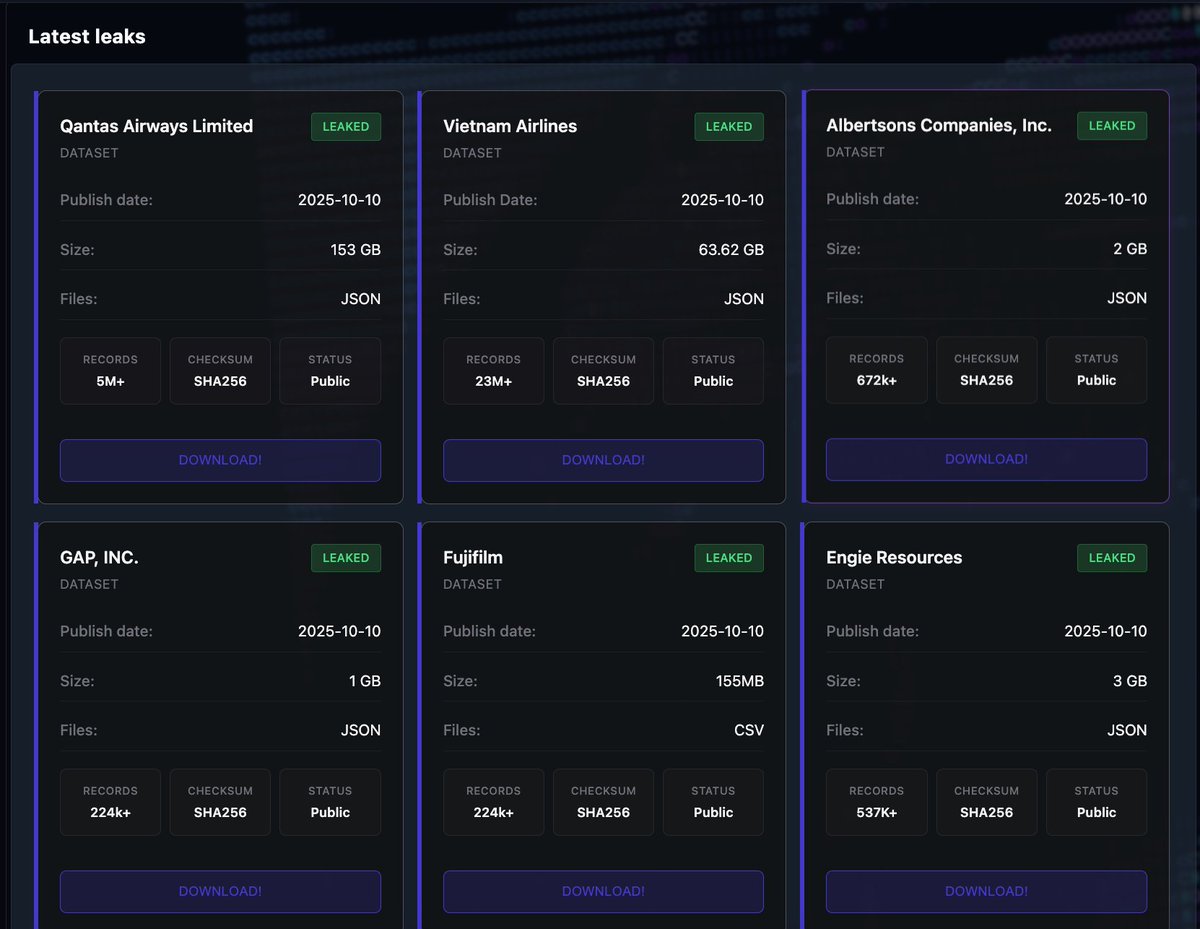Click the 153 GB size value
The width and height of the screenshot is (1200, 929).
pos(356,249)
